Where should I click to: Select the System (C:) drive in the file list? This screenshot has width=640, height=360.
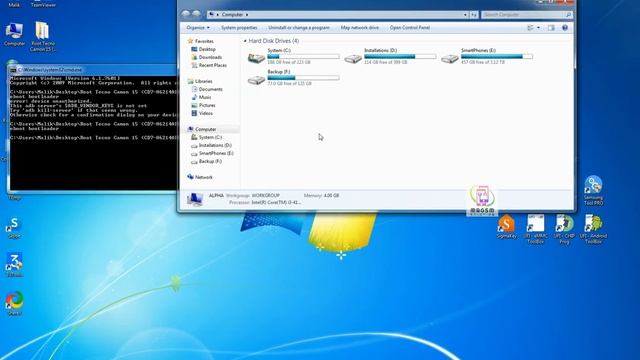[x=293, y=56]
